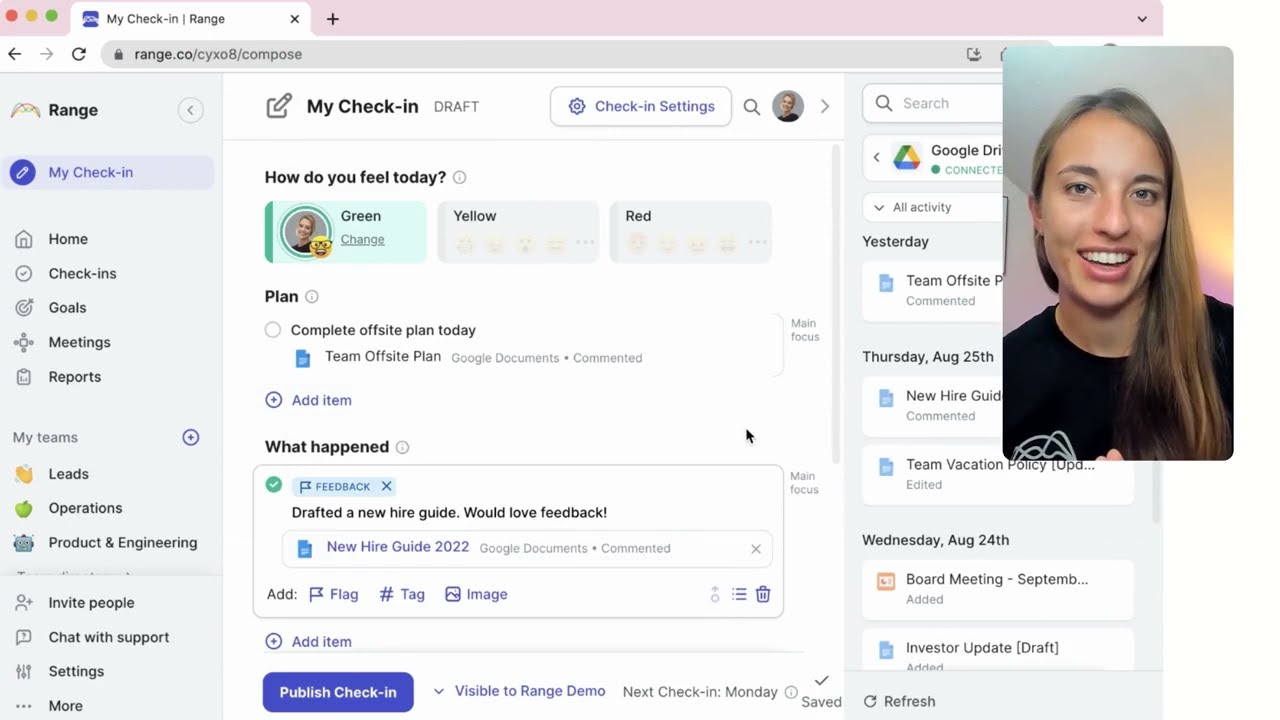Go back in browser history

pyautogui.click(x=15, y=54)
